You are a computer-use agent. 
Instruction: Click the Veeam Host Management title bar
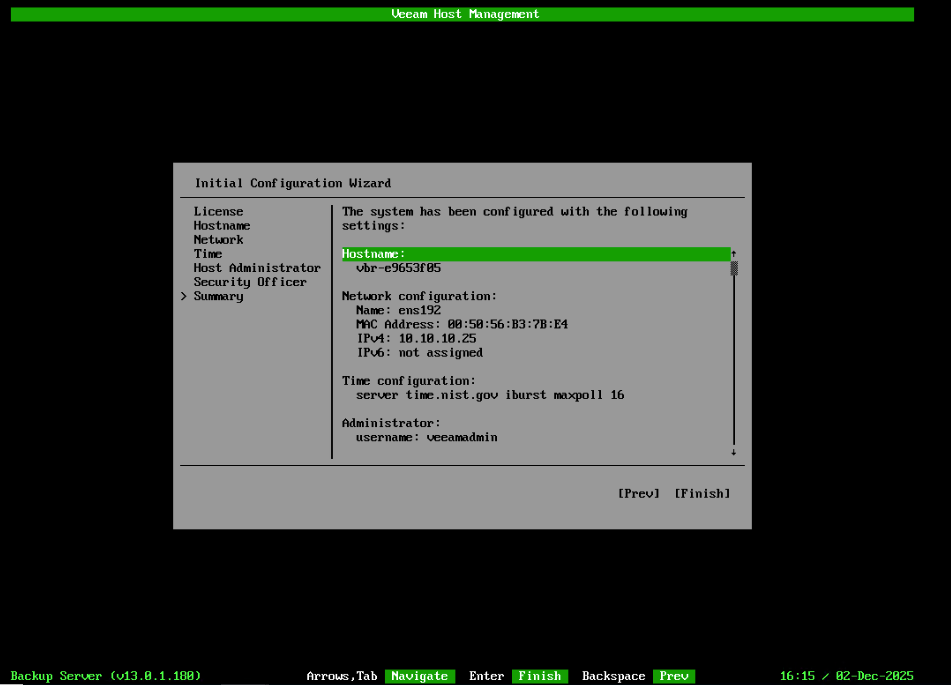[465, 13]
